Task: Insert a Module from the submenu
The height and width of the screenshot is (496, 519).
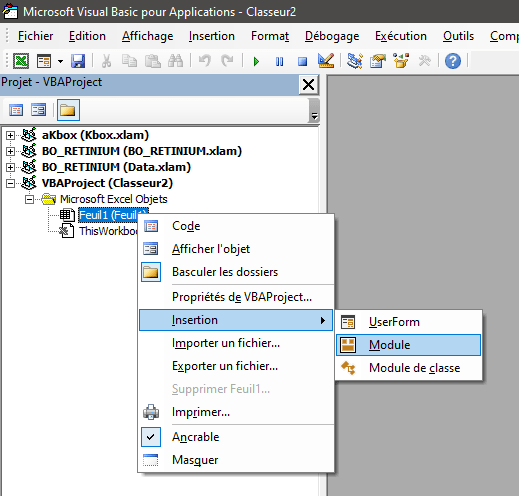Action: pos(408,345)
